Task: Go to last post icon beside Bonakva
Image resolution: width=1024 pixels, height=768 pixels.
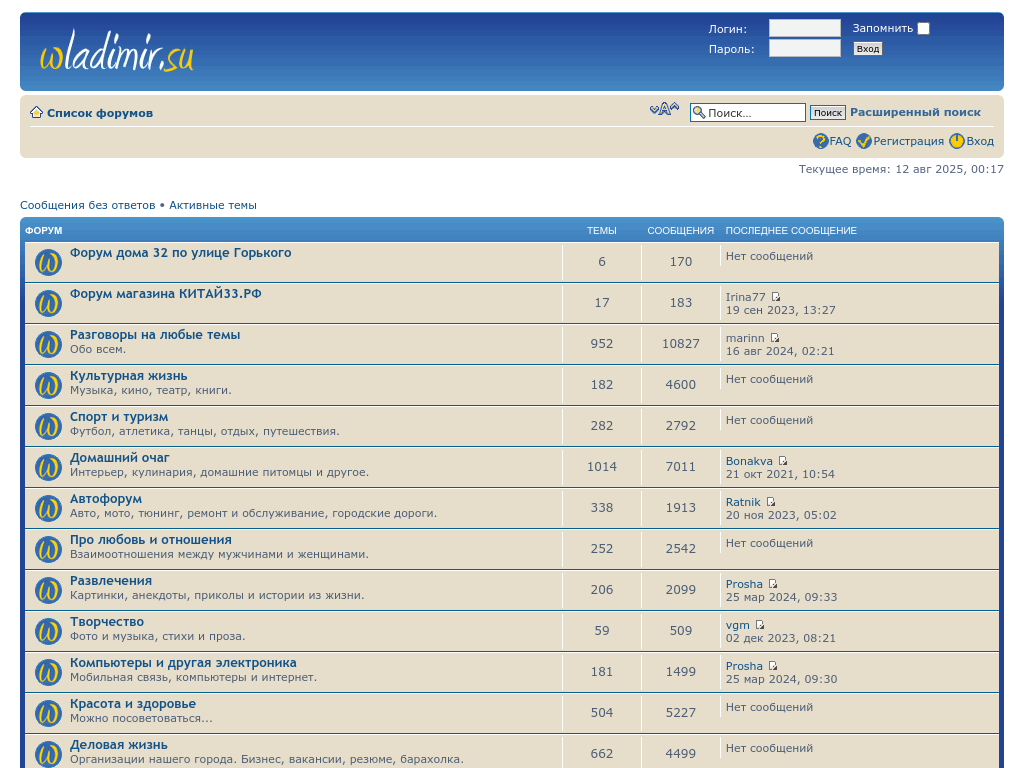Action: tap(783, 461)
